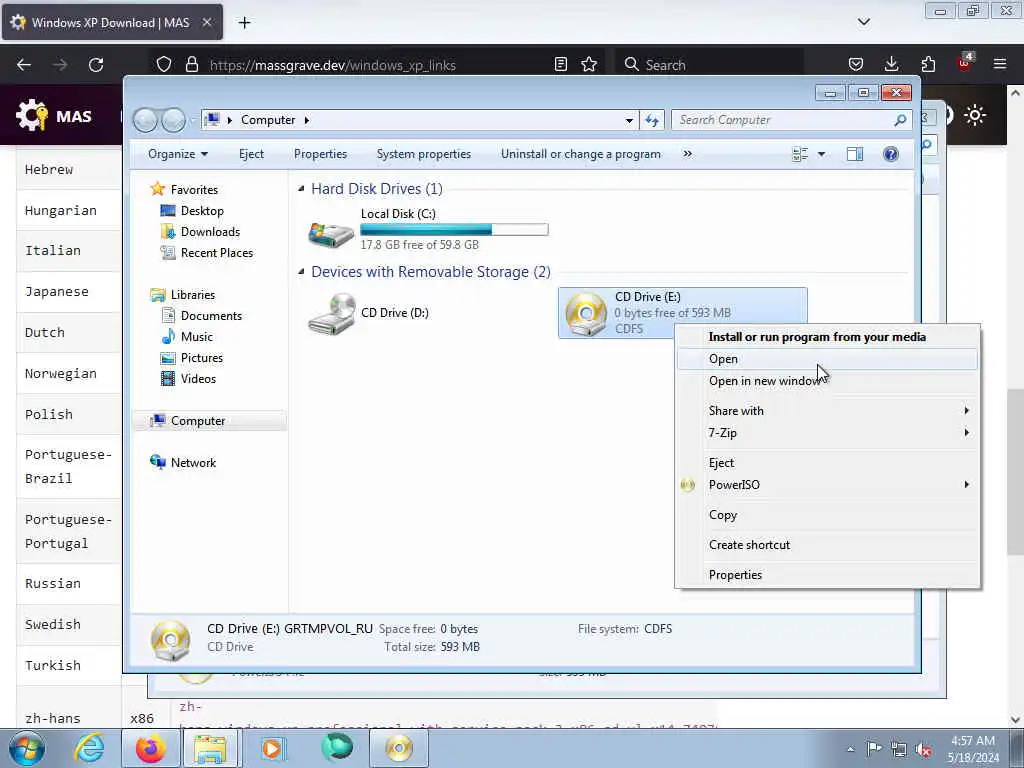
Task: Toggle the preview pane icon
Action: (x=855, y=154)
